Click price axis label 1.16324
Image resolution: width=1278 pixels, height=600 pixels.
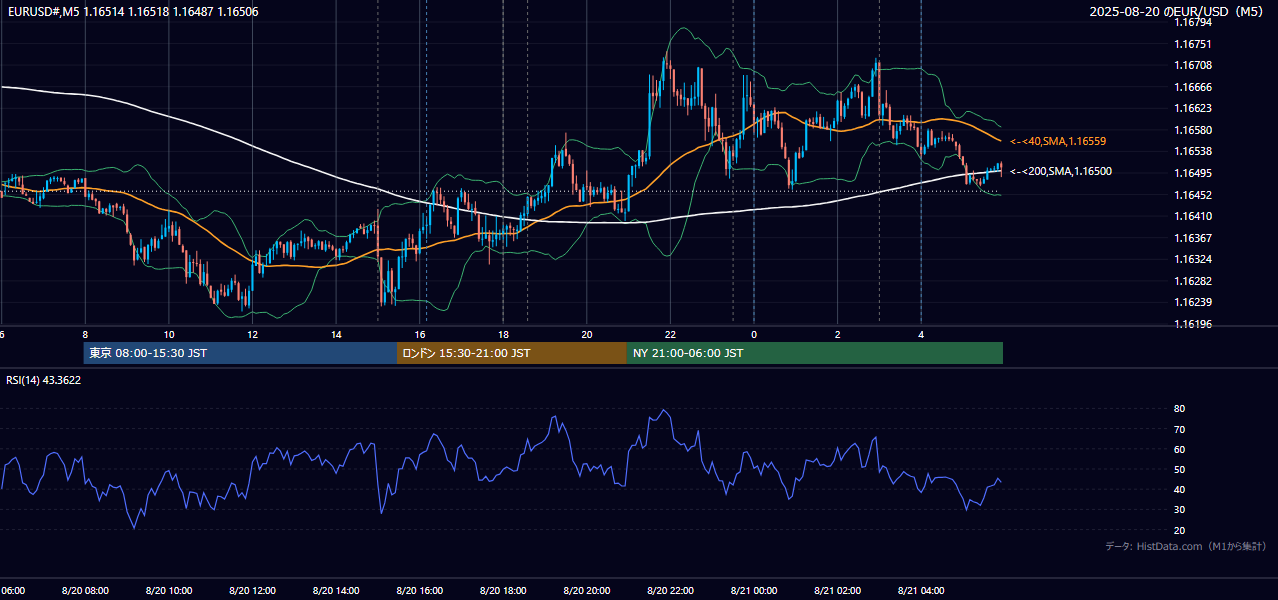click(1194, 259)
